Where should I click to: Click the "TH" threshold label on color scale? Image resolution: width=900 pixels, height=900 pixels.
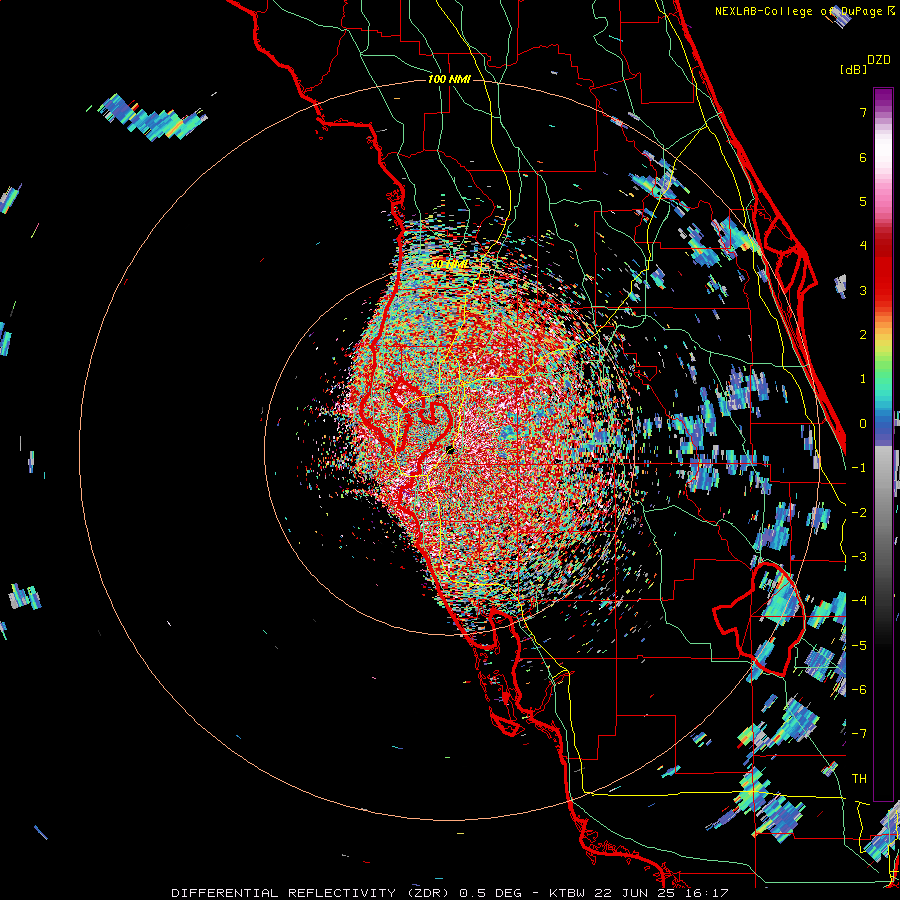point(859,779)
